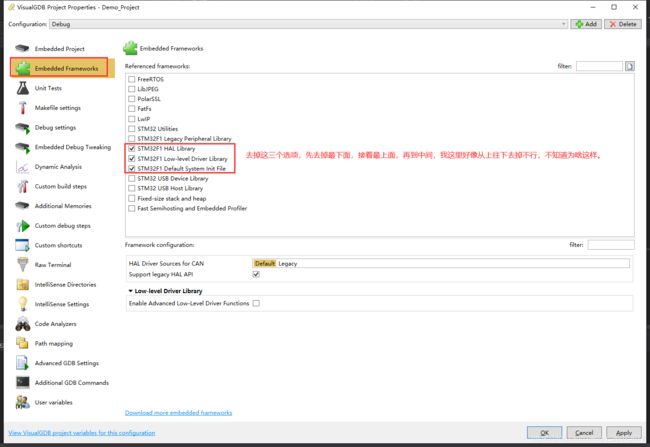Click the Apply button
The width and height of the screenshot is (650, 447).
pyautogui.click(x=623, y=432)
